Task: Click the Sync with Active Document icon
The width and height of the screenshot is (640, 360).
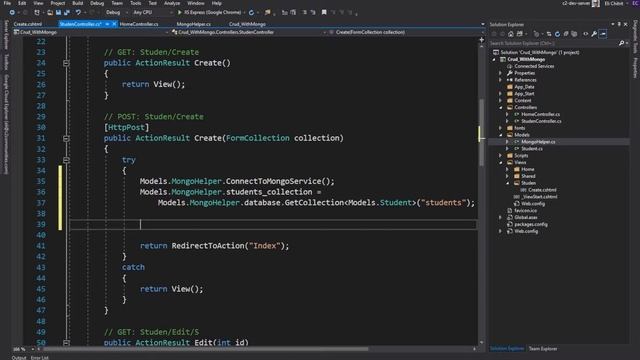Action: [549, 34]
